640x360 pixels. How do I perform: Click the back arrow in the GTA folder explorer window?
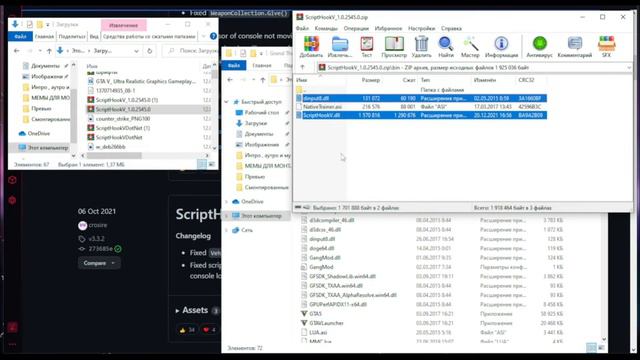pos(230,80)
